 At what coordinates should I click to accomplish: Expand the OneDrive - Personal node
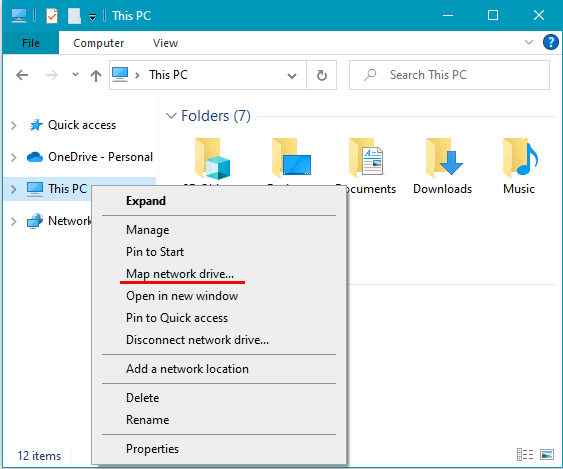point(14,157)
